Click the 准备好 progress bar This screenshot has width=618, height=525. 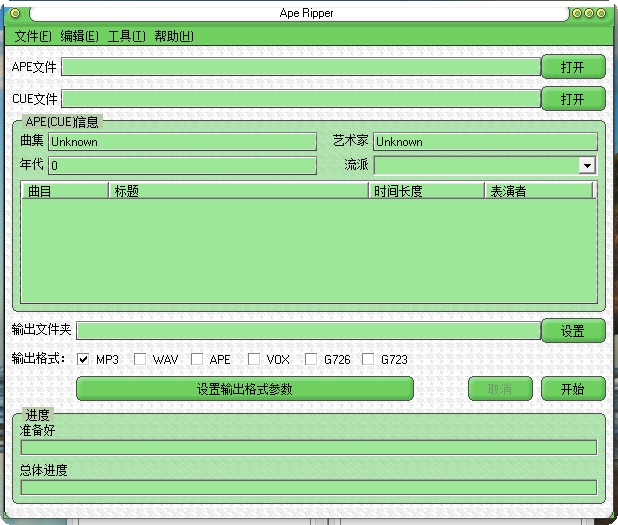309,448
